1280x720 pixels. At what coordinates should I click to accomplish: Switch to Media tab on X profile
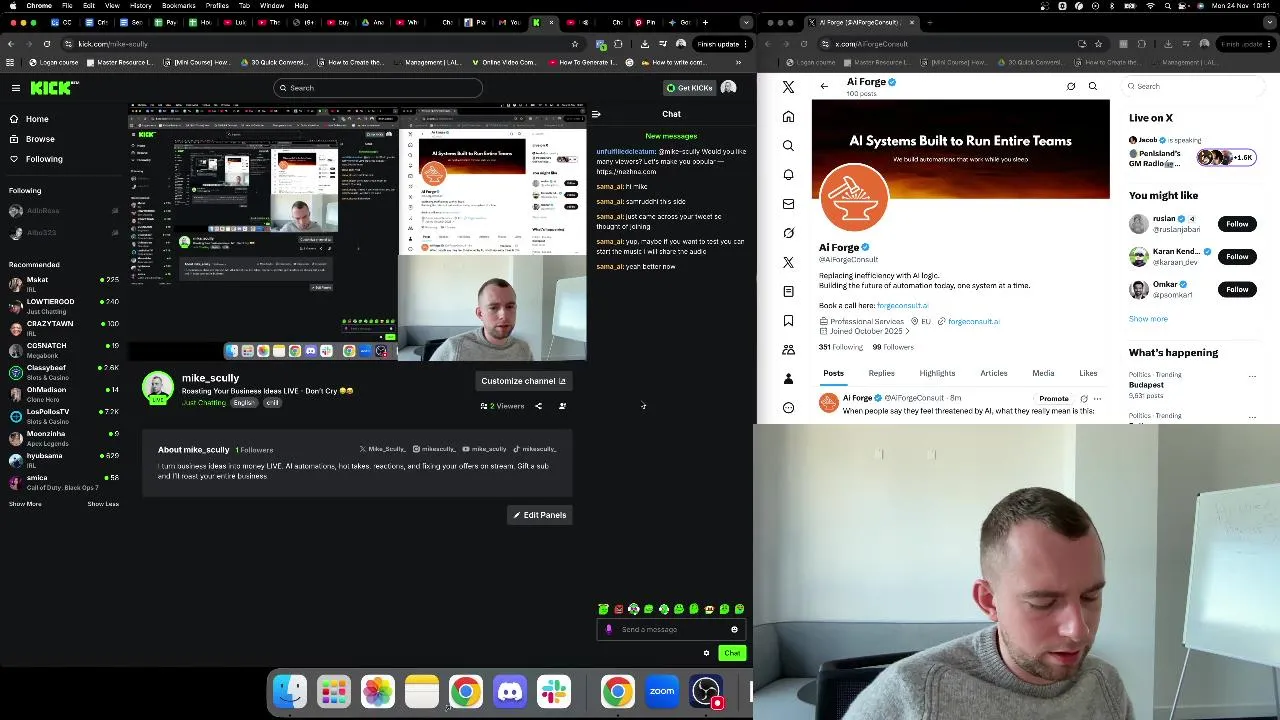click(1043, 373)
